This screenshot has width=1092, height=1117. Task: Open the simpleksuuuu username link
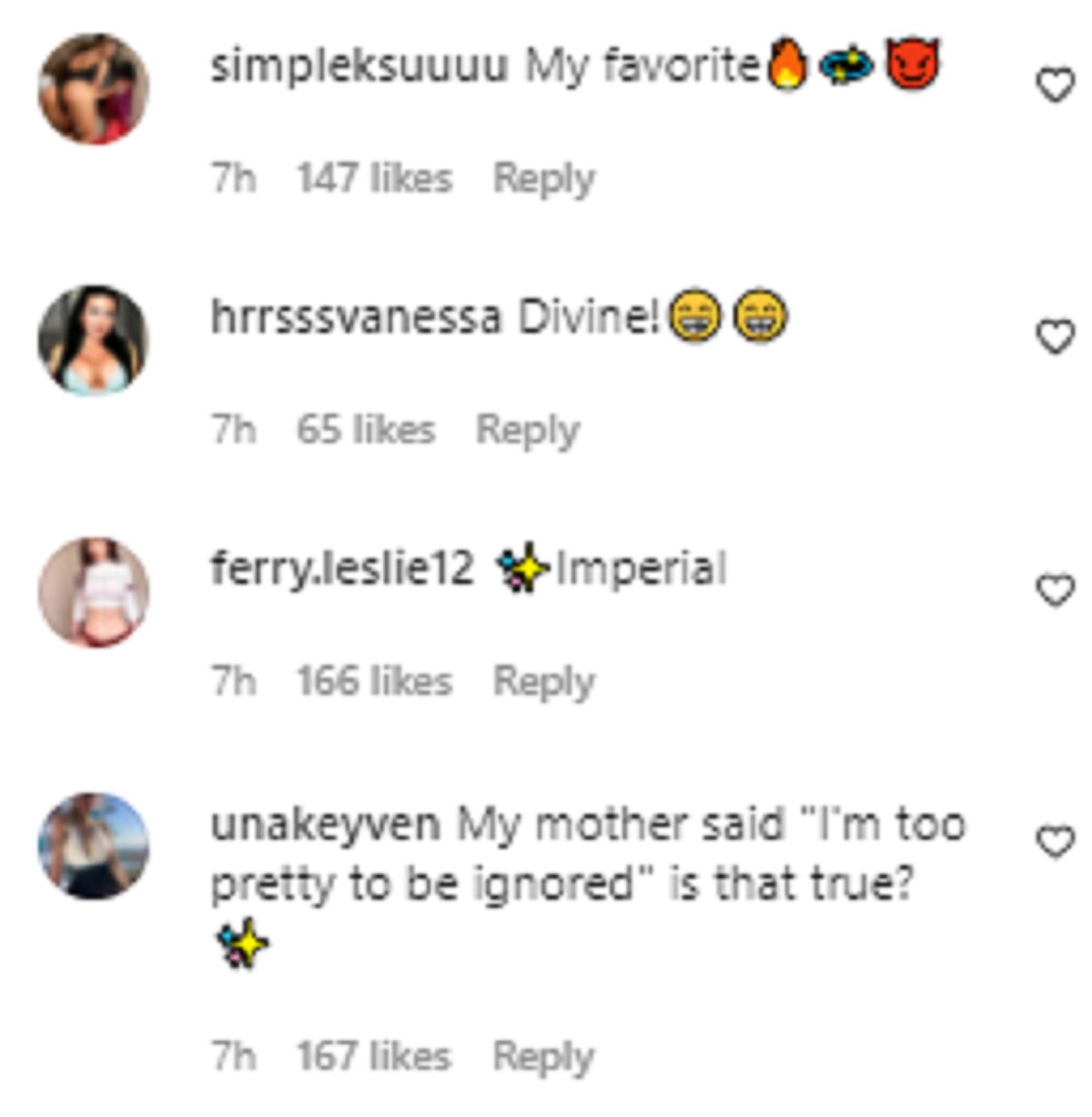click(359, 66)
